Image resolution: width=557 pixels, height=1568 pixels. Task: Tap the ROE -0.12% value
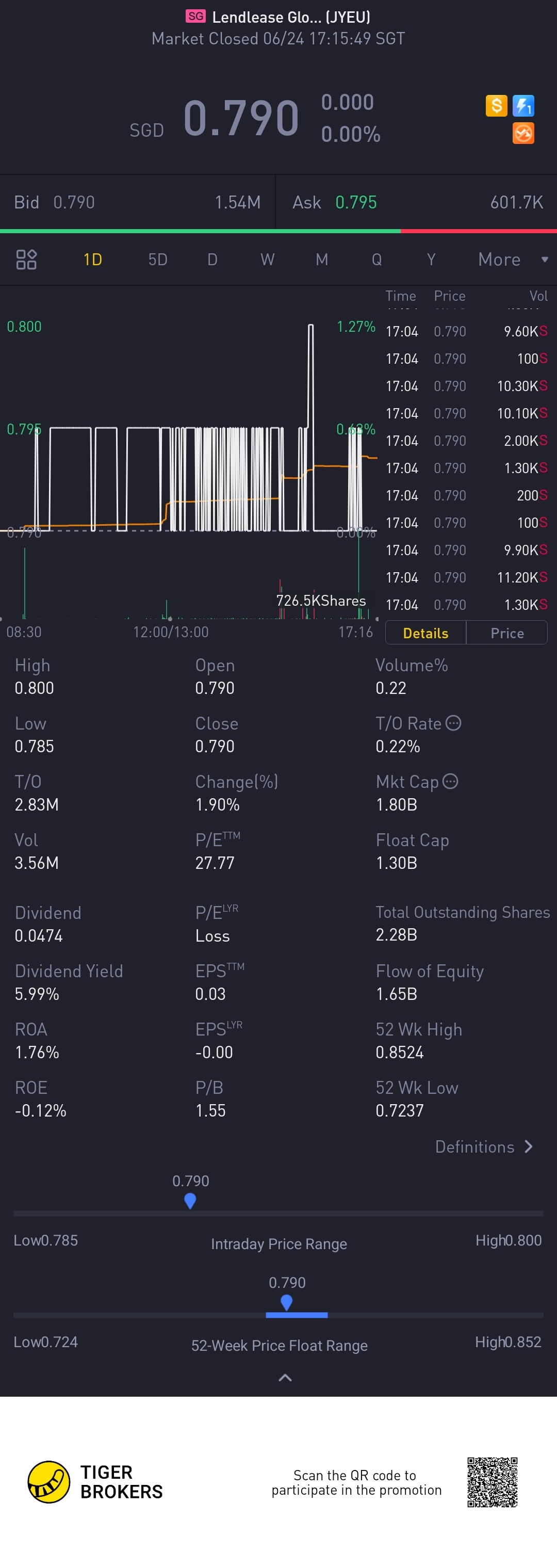click(40, 1111)
